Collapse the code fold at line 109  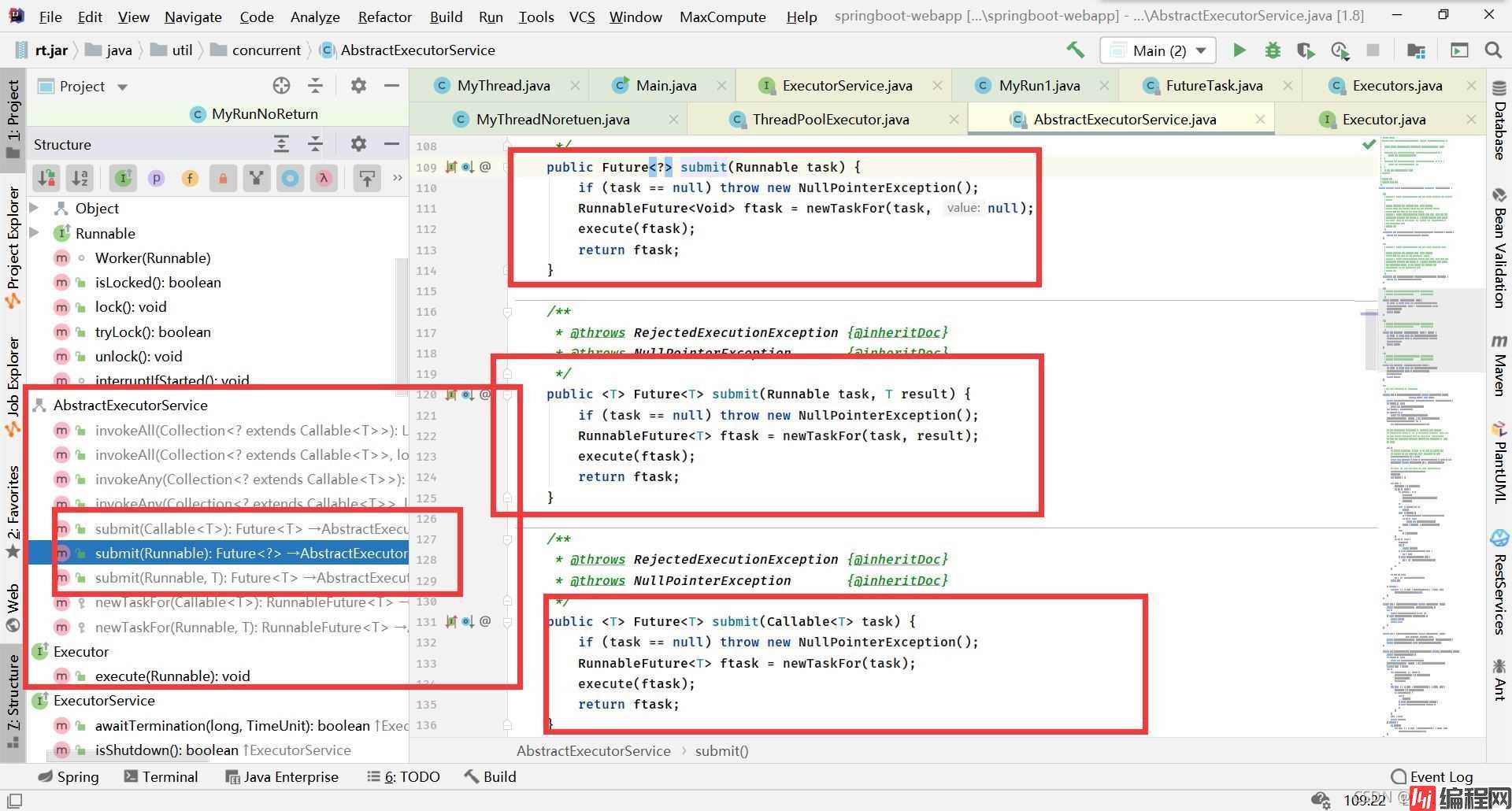[507, 167]
